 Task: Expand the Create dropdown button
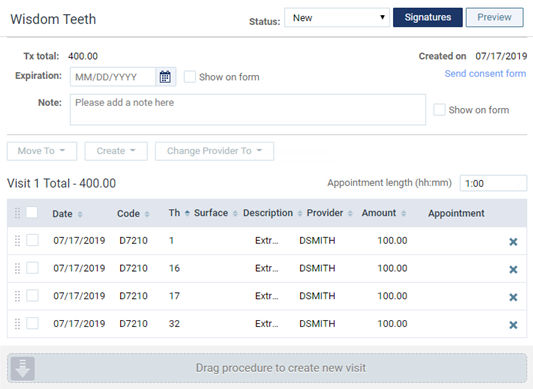(x=116, y=151)
